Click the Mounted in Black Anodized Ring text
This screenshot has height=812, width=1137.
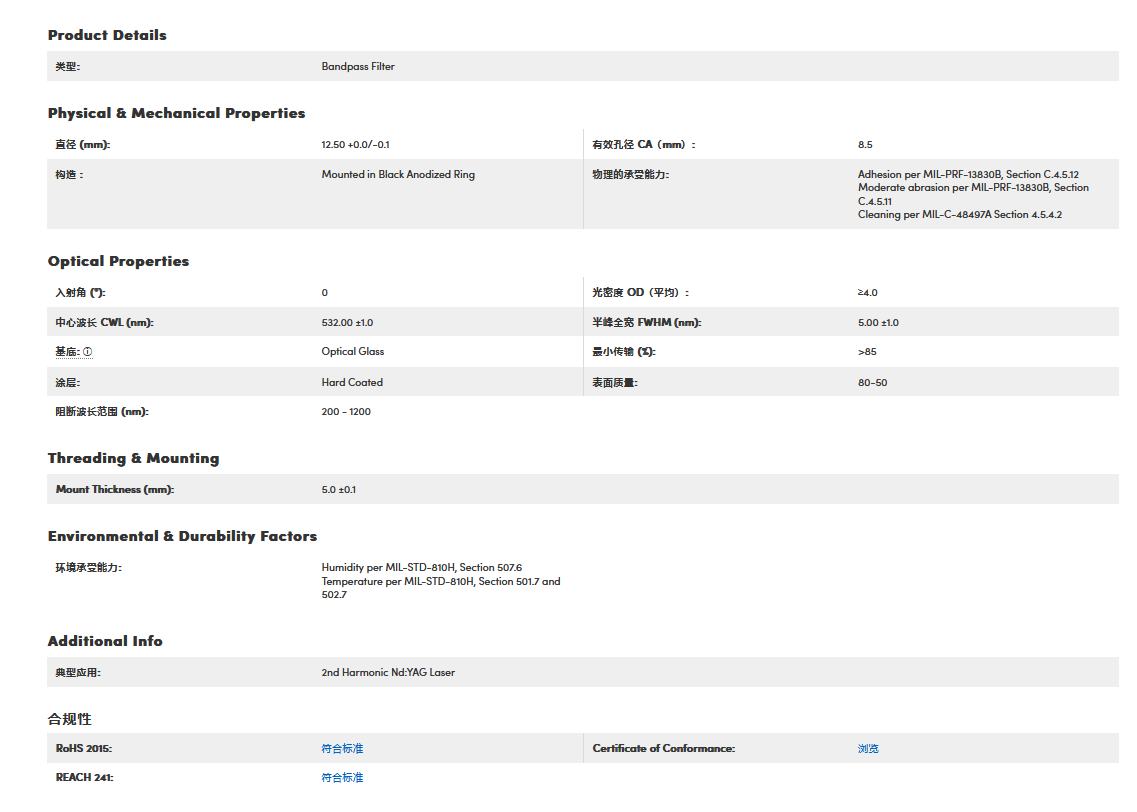click(x=398, y=174)
